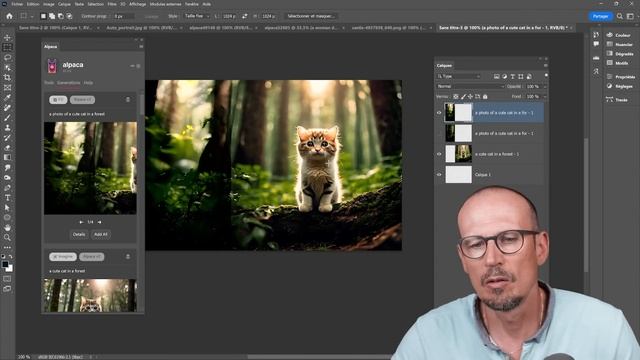Select the Gradient tool
This screenshot has height=360, width=640.
(7, 158)
